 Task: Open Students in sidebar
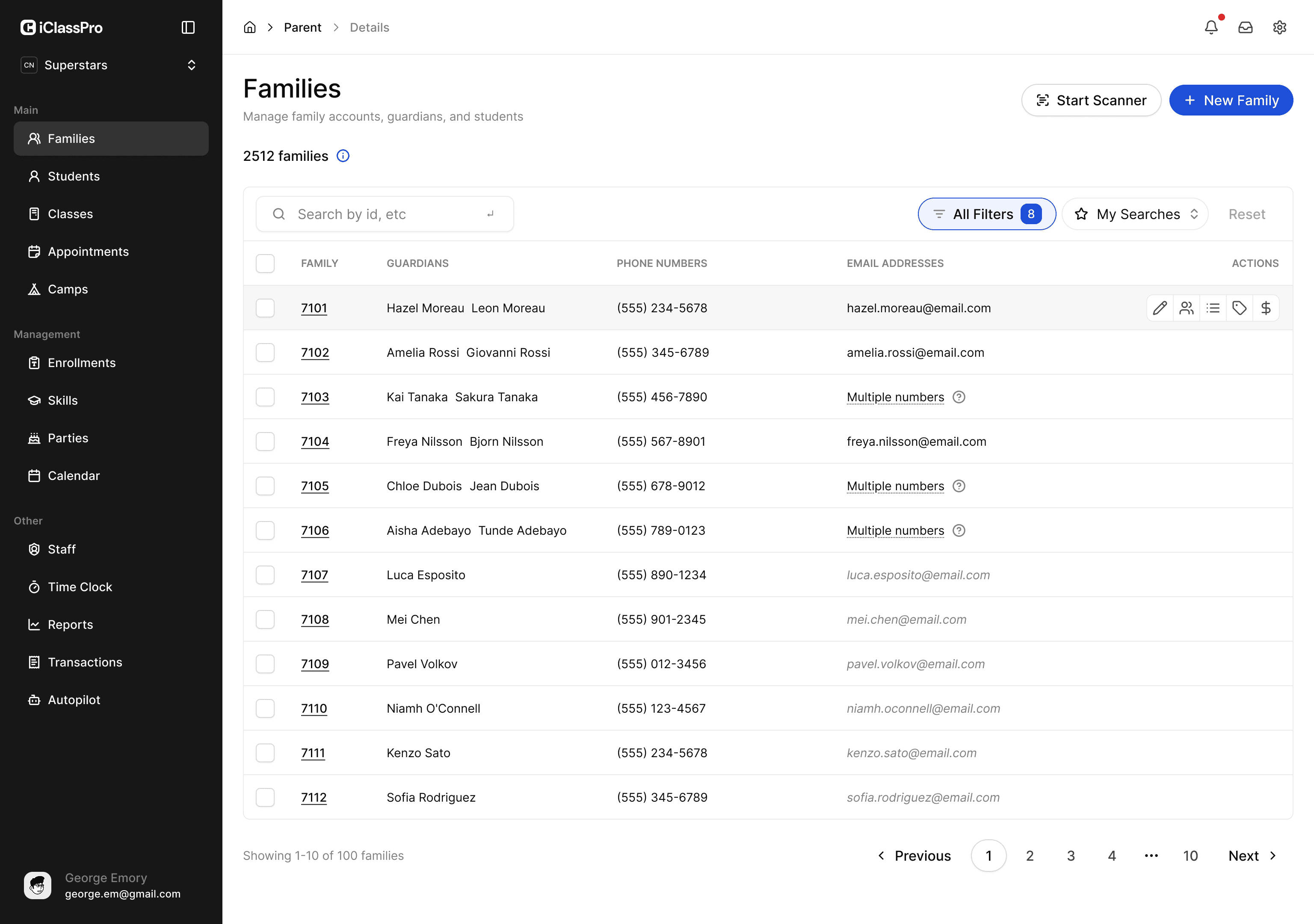[111, 176]
